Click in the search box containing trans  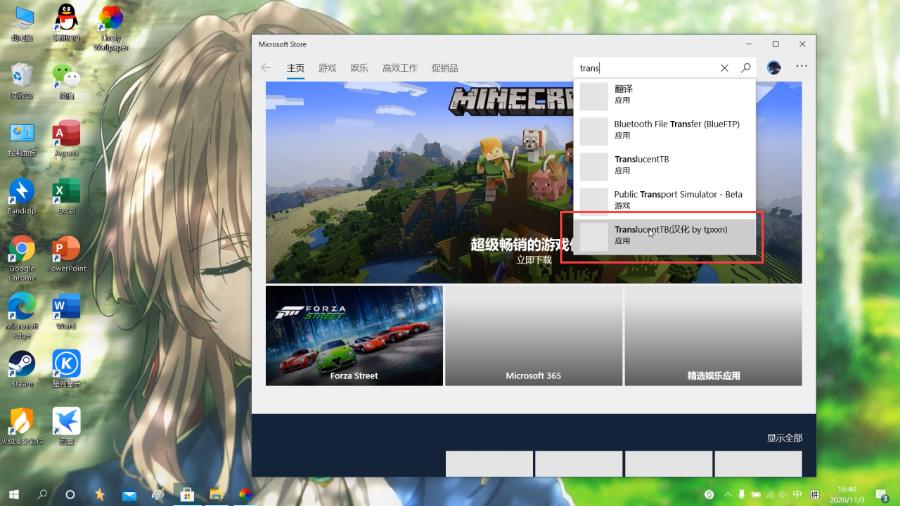click(x=645, y=68)
